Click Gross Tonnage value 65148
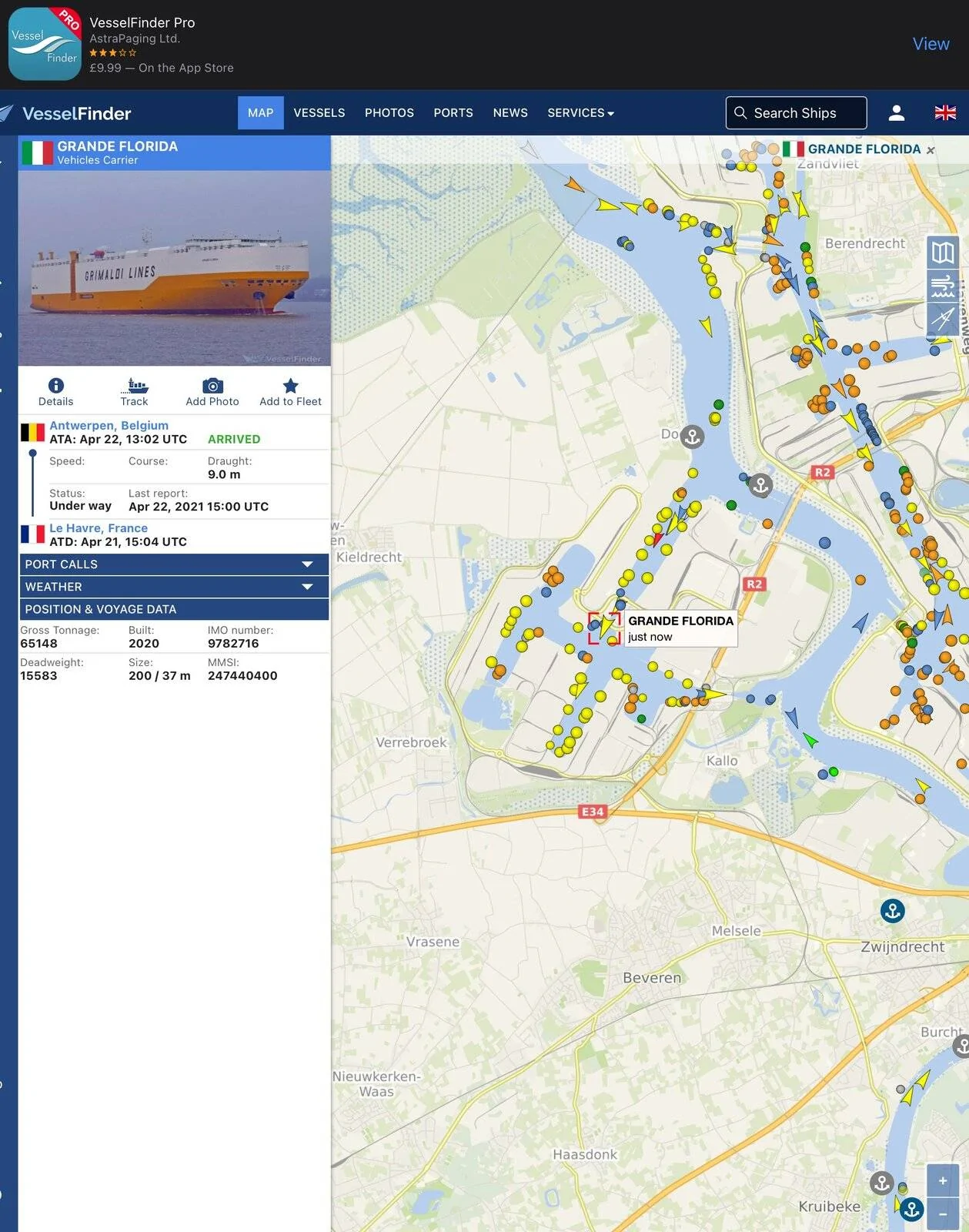This screenshot has height=1232, width=969. [38, 644]
